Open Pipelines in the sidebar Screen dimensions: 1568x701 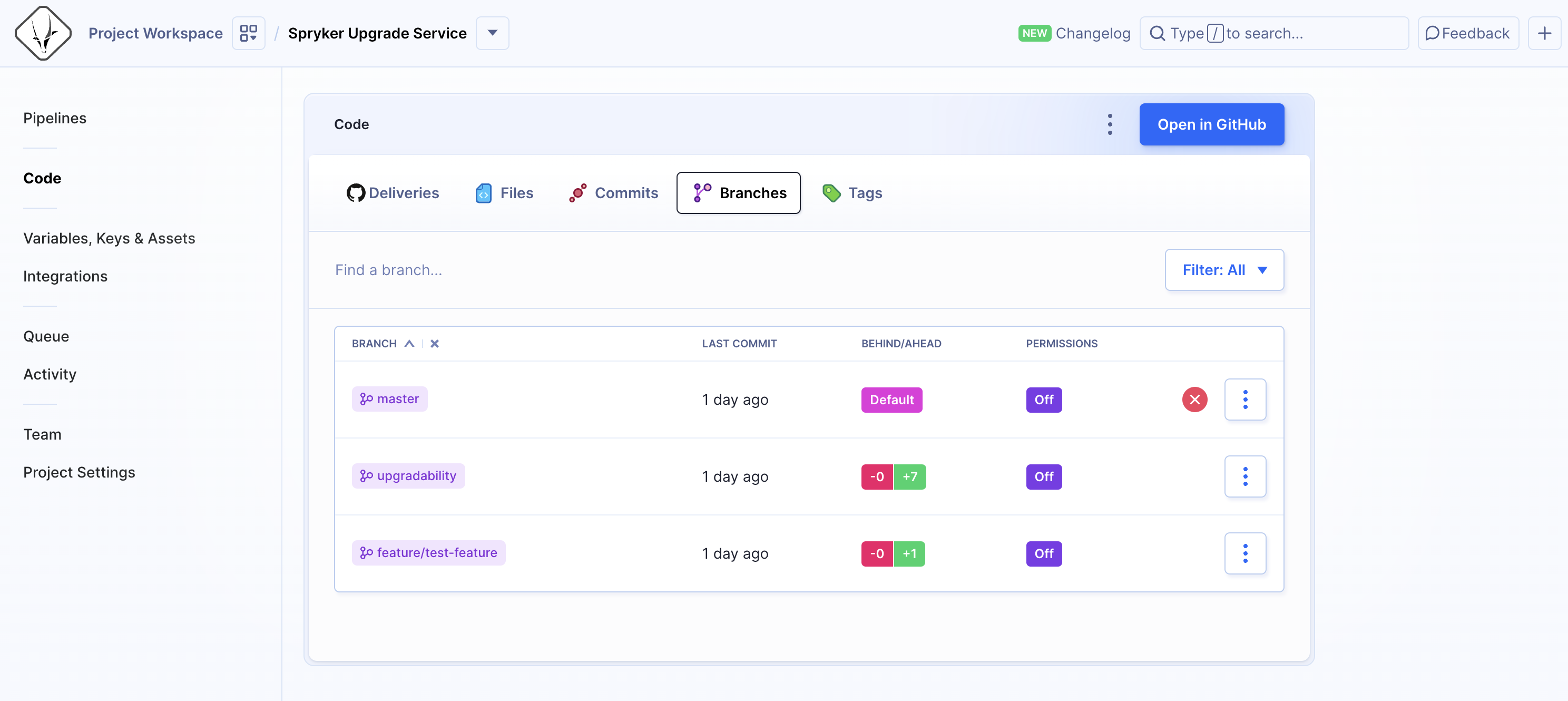point(55,118)
